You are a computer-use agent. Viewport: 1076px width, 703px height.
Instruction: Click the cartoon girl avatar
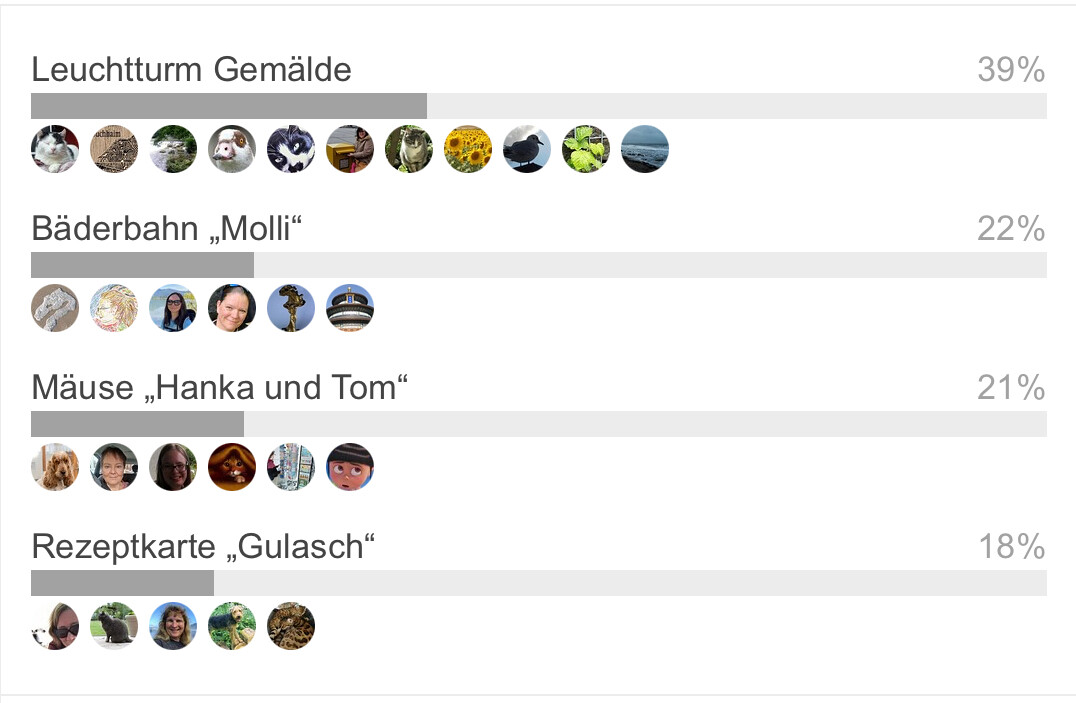350,467
